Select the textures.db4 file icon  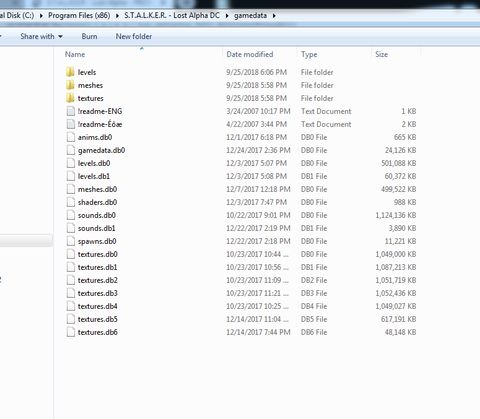pyautogui.click(x=71, y=306)
